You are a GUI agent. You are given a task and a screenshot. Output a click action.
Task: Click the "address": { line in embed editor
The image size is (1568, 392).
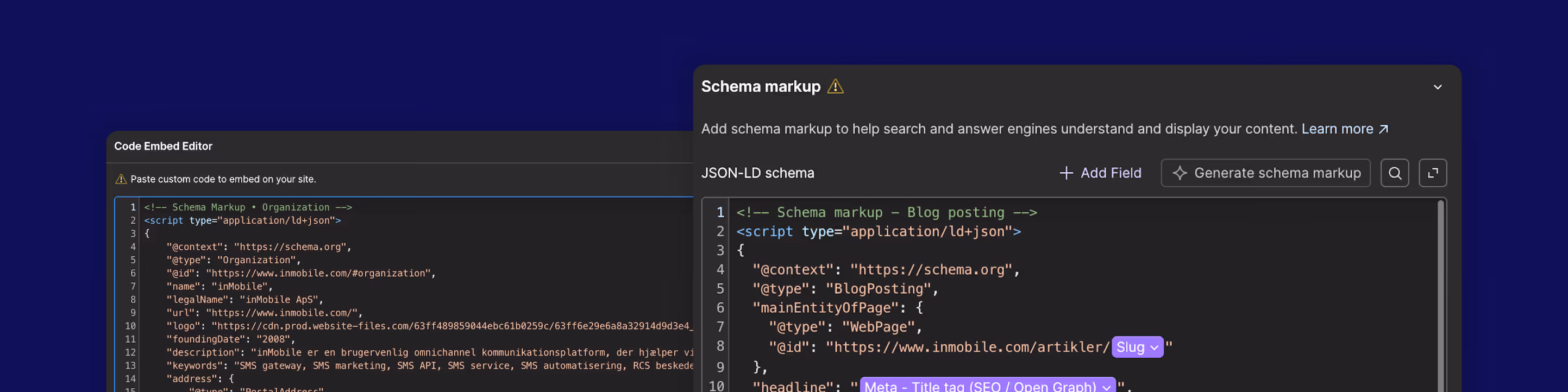pyautogui.click(x=199, y=378)
